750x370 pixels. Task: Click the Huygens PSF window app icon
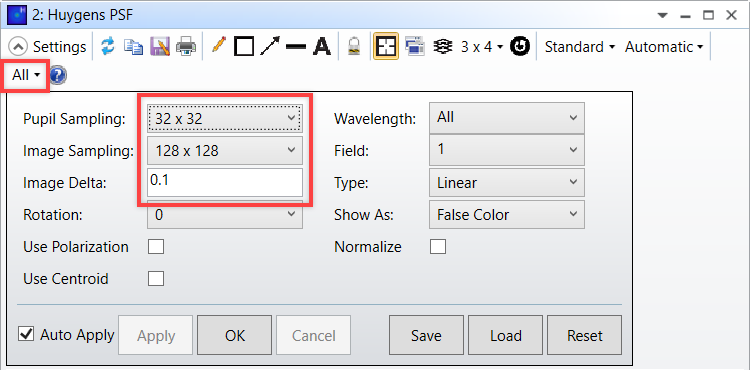tap(17, 15)
